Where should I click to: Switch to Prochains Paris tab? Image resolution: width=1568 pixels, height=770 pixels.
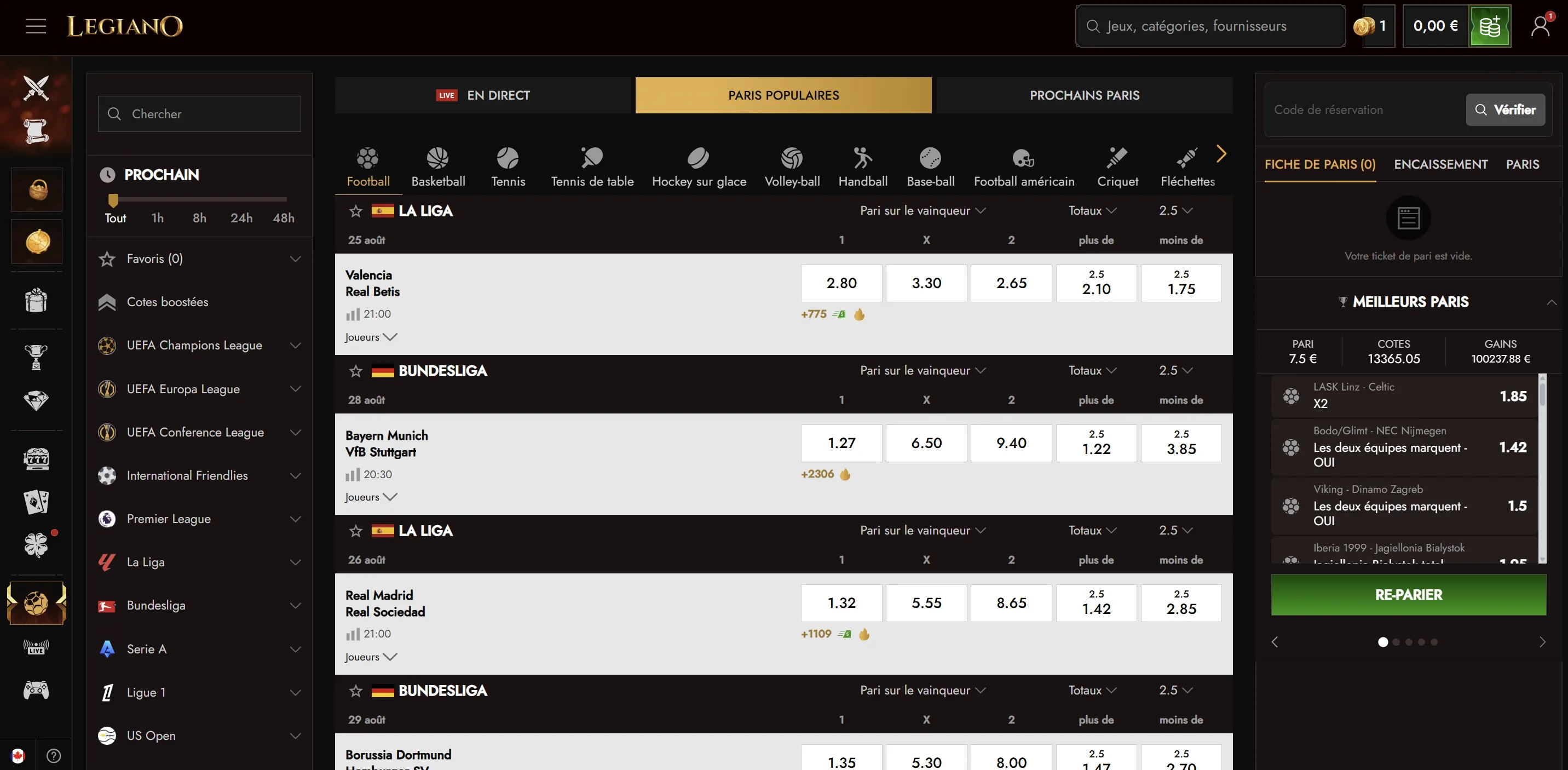coord(1084,95)
